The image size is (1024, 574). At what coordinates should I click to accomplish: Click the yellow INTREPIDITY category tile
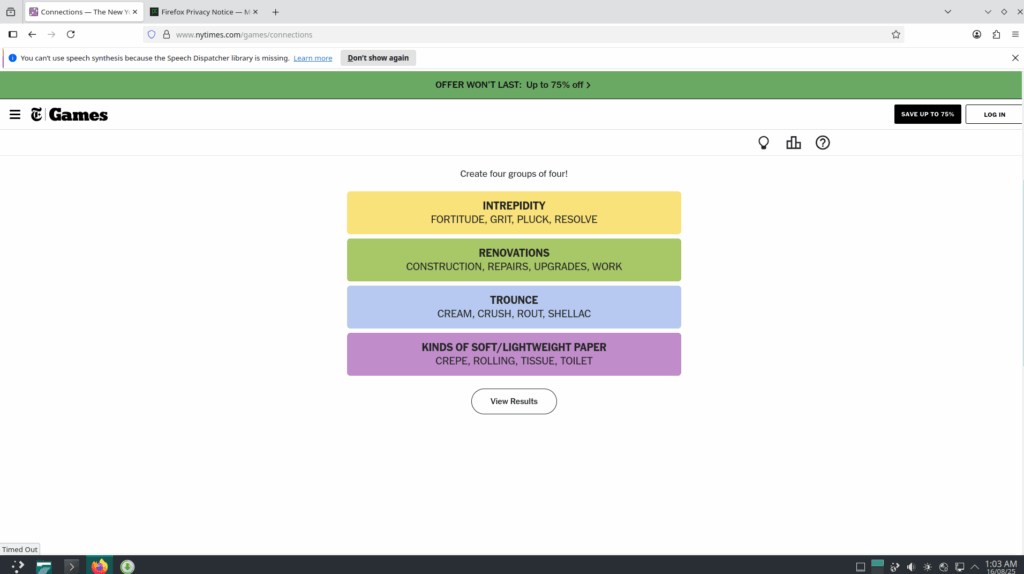click(x=514, y=212)
